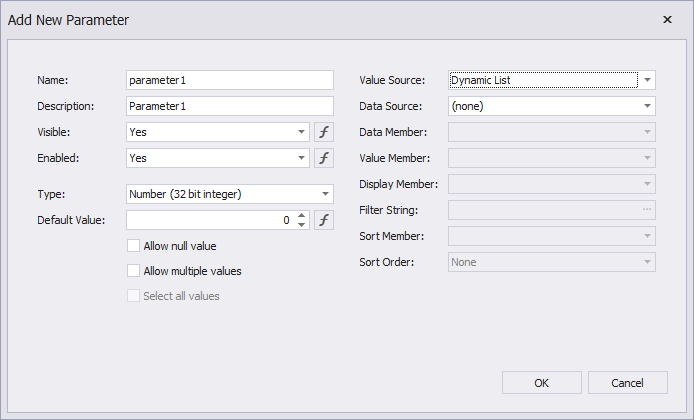
Task: Expand the Type dropdown list
Action: point(326,194)
